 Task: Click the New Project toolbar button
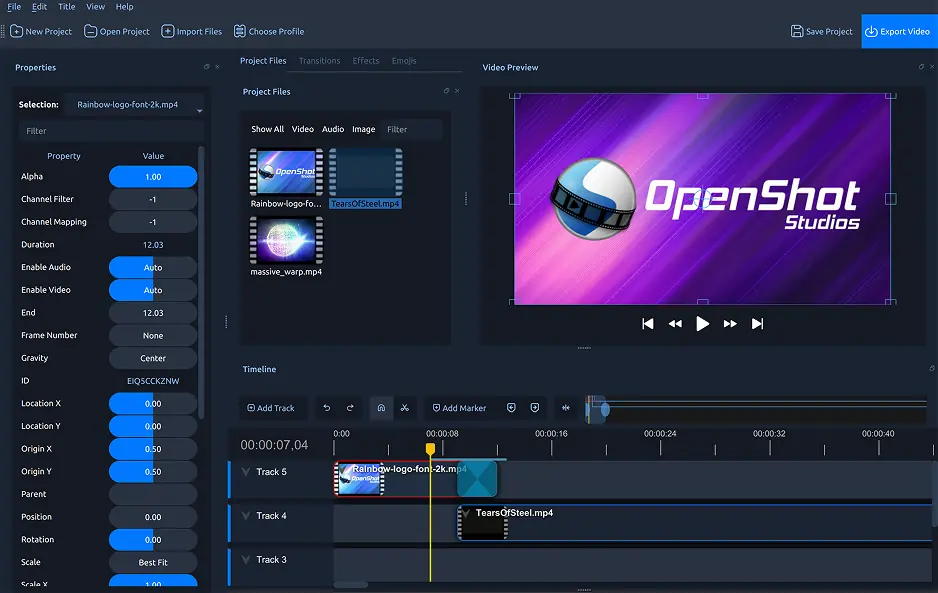(x=41, y=31)
